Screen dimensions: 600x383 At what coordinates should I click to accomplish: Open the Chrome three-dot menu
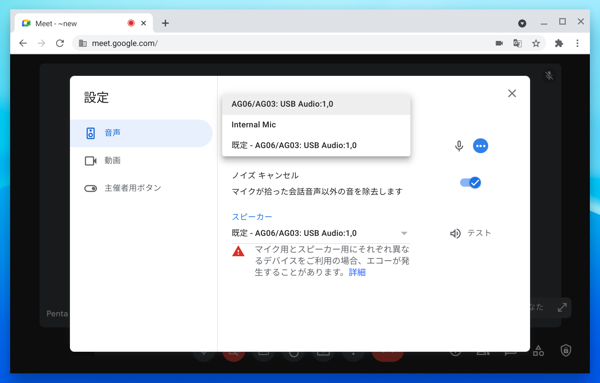577,43
